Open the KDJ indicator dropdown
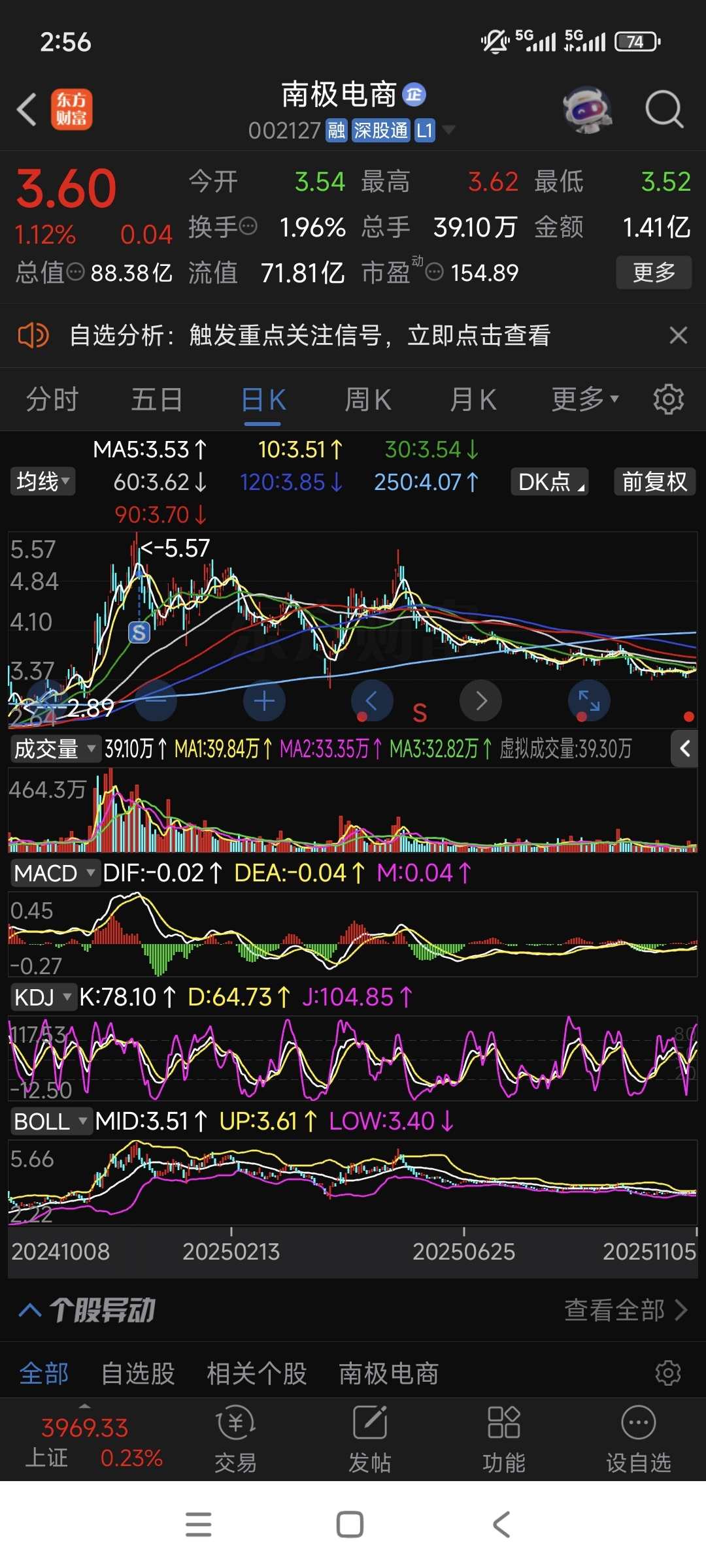Viewport: 706px width, 1568px height. 43,997
